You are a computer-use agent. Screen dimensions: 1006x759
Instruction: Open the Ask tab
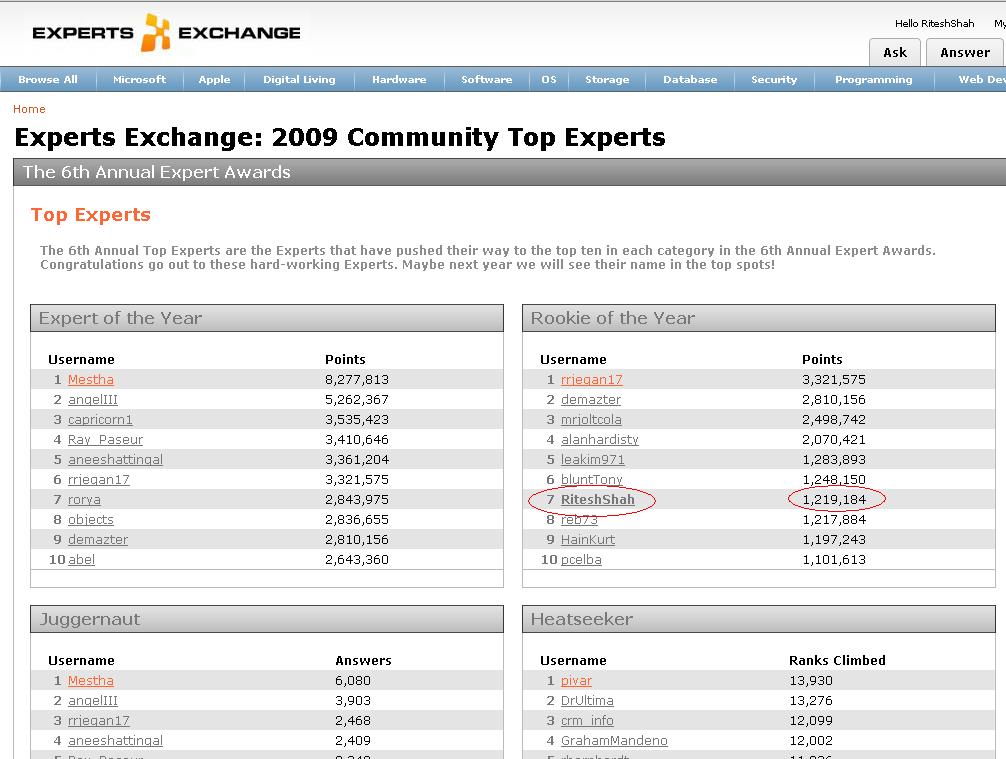tap(895, 53)
